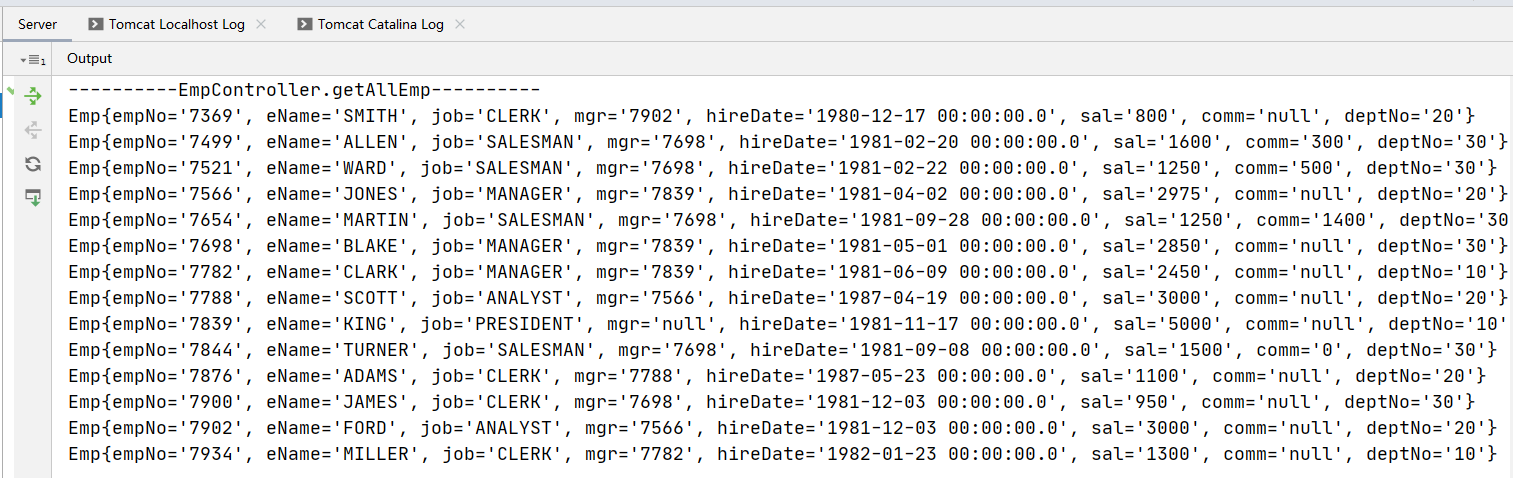Screen dimensions: 1513x478
Task: Click the icon before Tomcat Catalina Log
Action: (x=304, y=24)
